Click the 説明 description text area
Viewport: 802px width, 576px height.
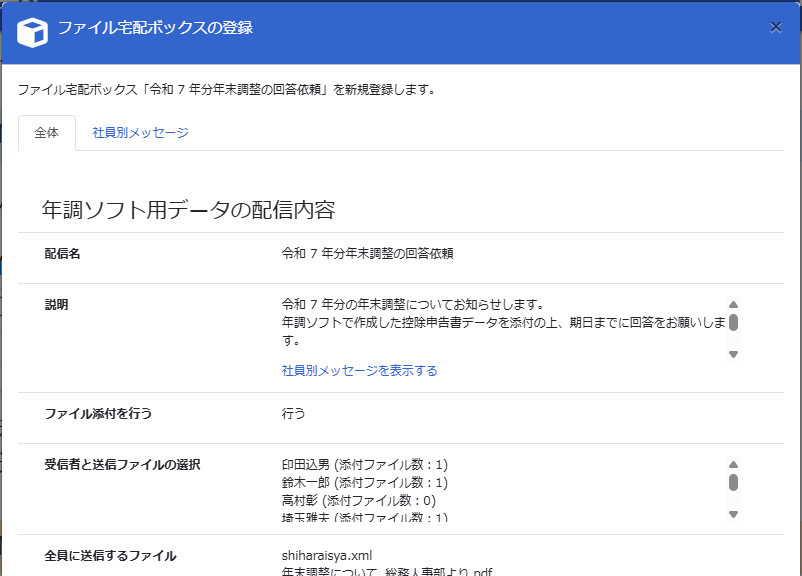(x=500, y=322)
